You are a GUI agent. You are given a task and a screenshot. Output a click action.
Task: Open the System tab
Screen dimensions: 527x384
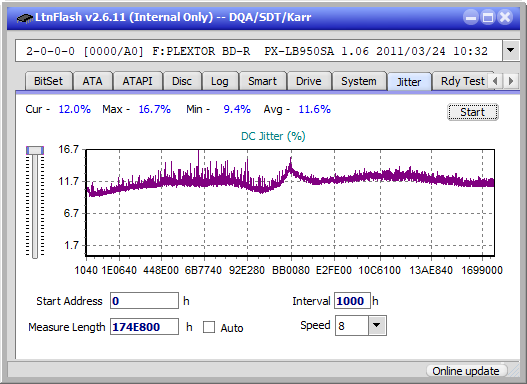pos(359,81)
